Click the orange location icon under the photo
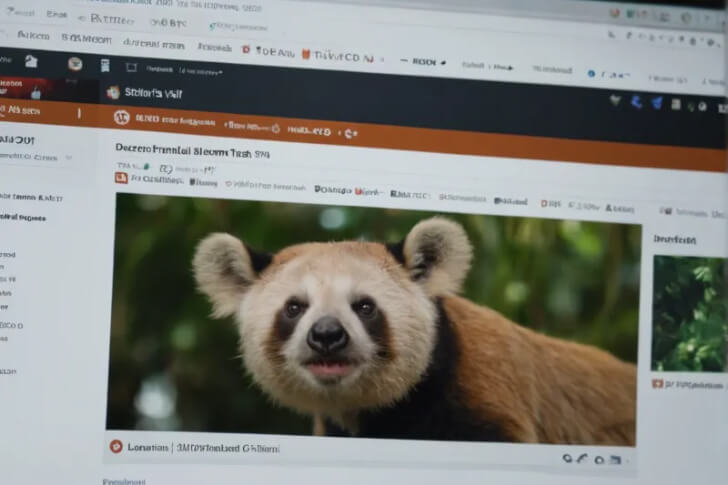Viewport: 728px width, 485px height. (x=116, y=447)
